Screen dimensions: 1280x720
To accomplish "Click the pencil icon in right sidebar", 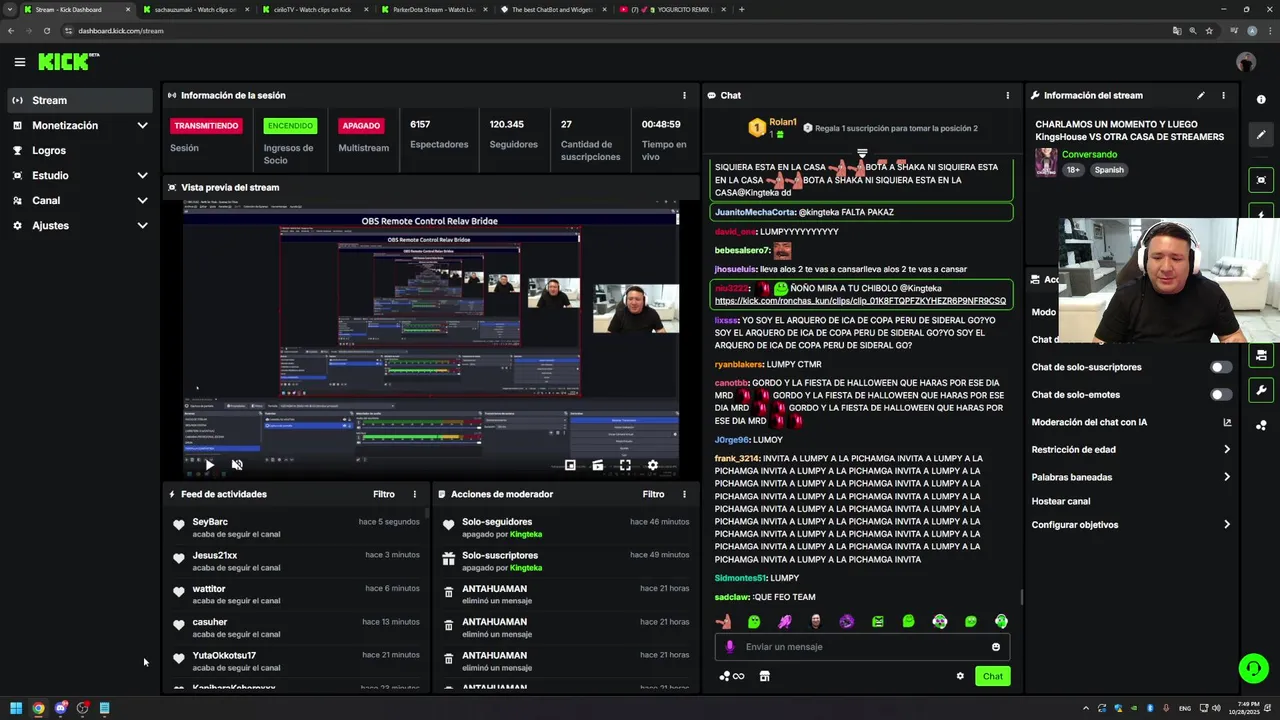I will (1261, 135).
